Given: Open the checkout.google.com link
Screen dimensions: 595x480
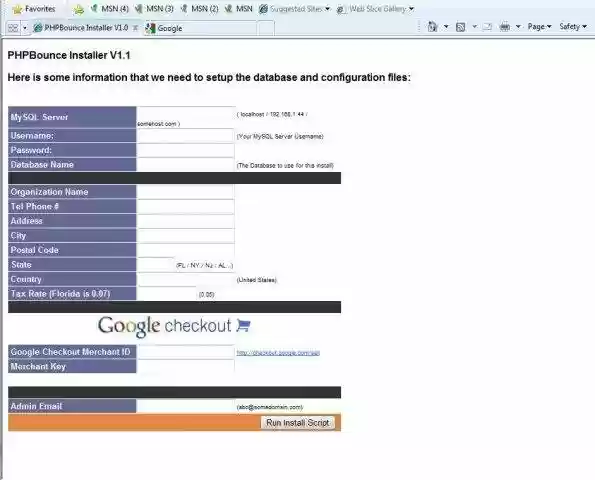Looking at the screenshot, I should tap(278, 353).
